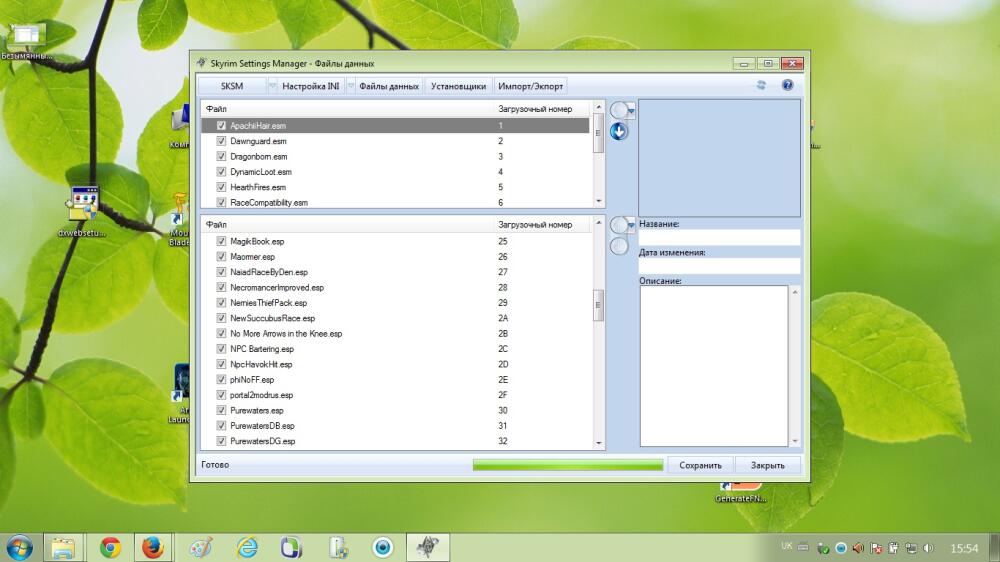The height and width of the screenshot is (562, 1000).
Task: Toggle the NecromancerImproved.esp checkbox
Action: tap(221, 287)
